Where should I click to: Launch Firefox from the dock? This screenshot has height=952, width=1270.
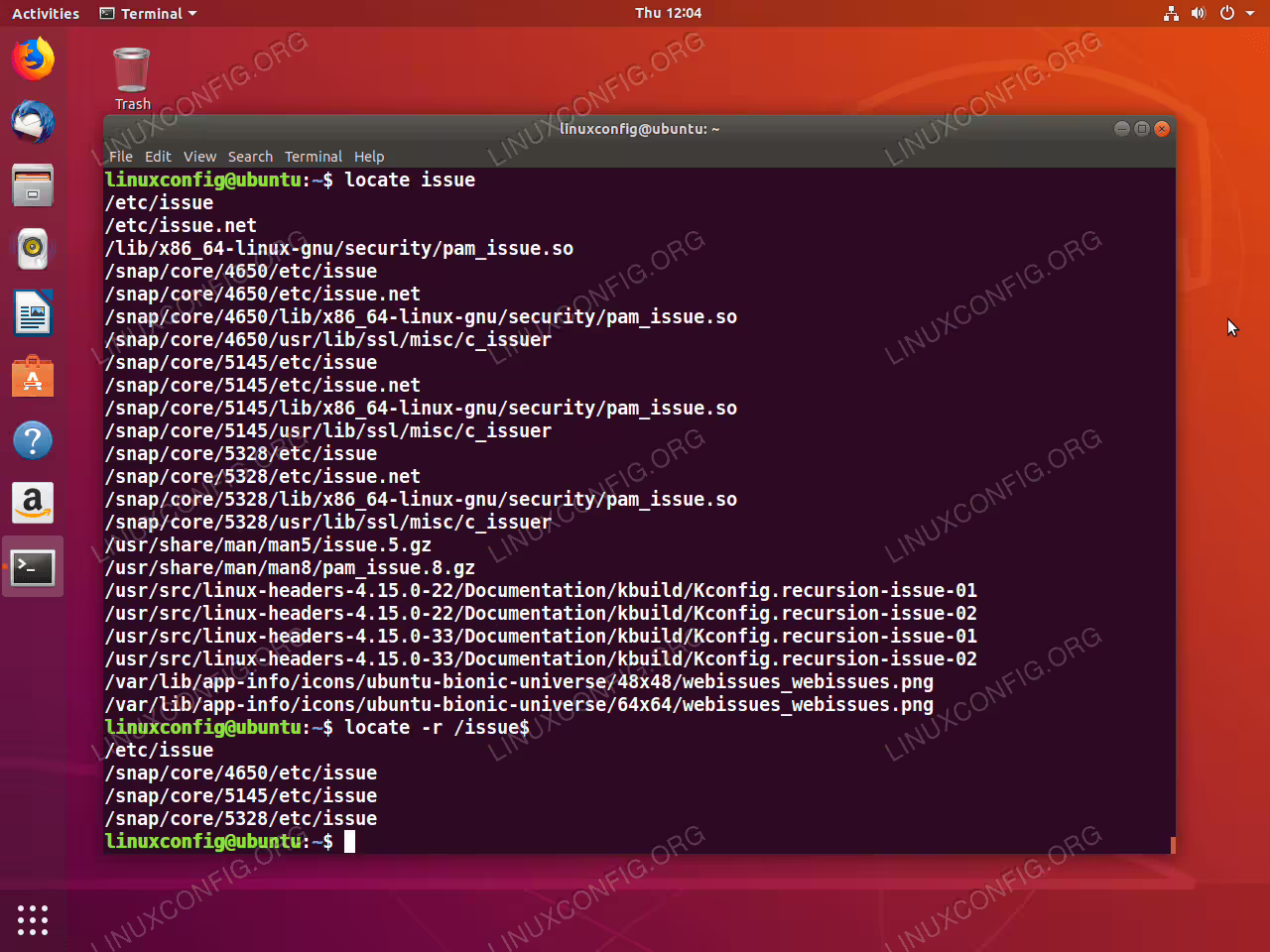tap(33, 59)
